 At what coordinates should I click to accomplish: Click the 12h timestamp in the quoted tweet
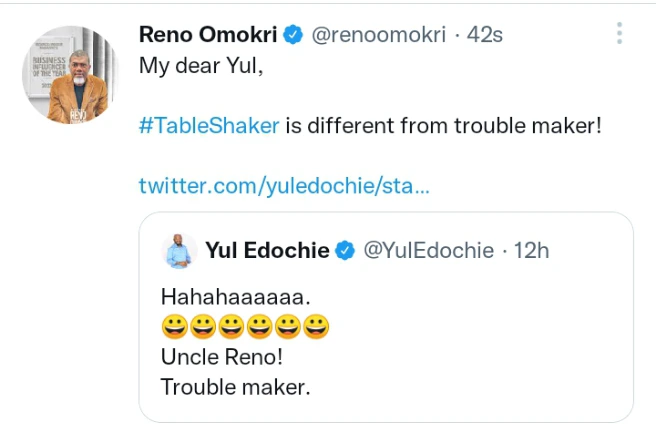pos(531,250)
